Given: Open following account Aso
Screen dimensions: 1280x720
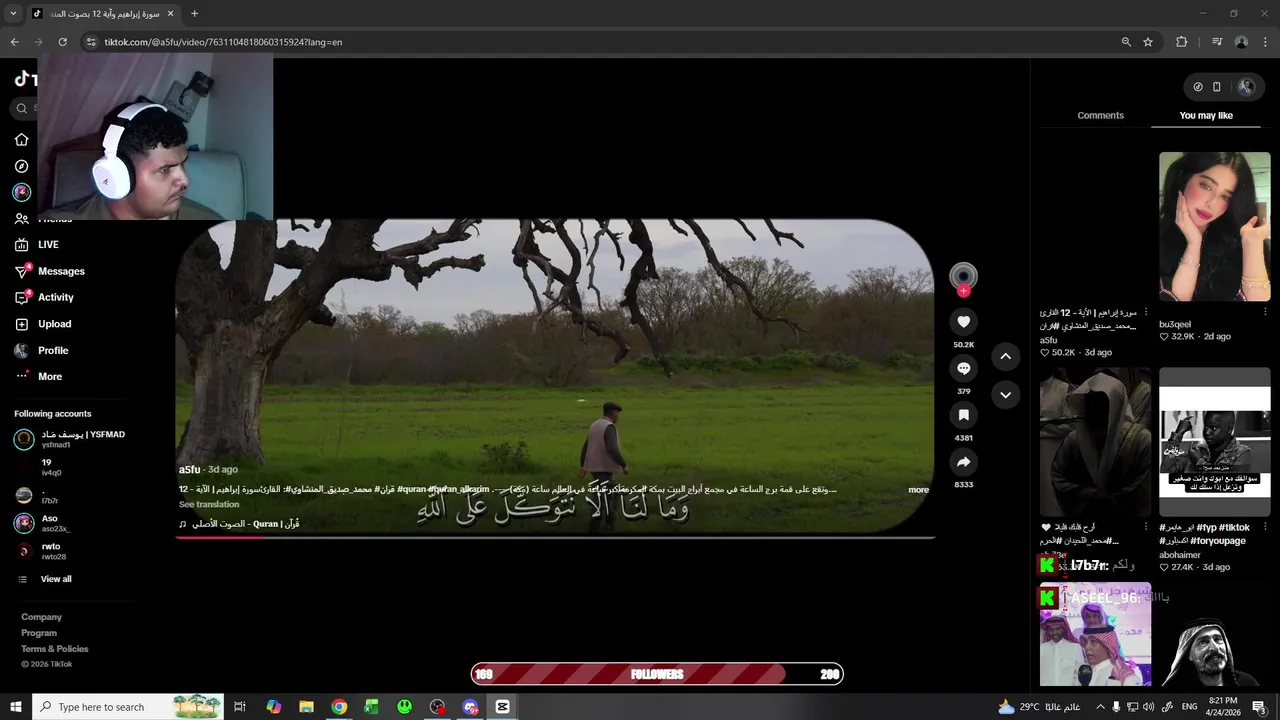Looking at the screenshot, I should [41, 523].
